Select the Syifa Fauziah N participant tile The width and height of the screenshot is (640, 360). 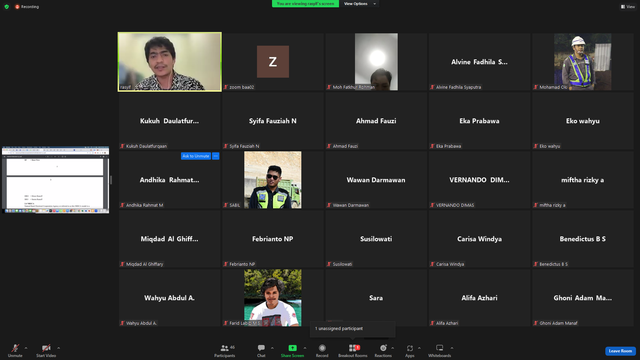click(x=273, y=121)
